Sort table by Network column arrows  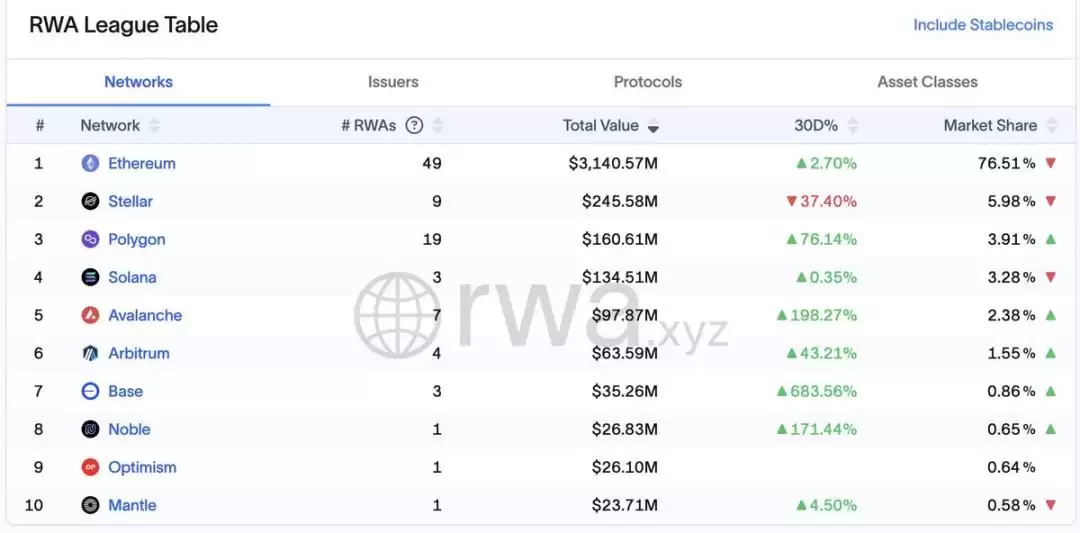(x=154, y=125)
